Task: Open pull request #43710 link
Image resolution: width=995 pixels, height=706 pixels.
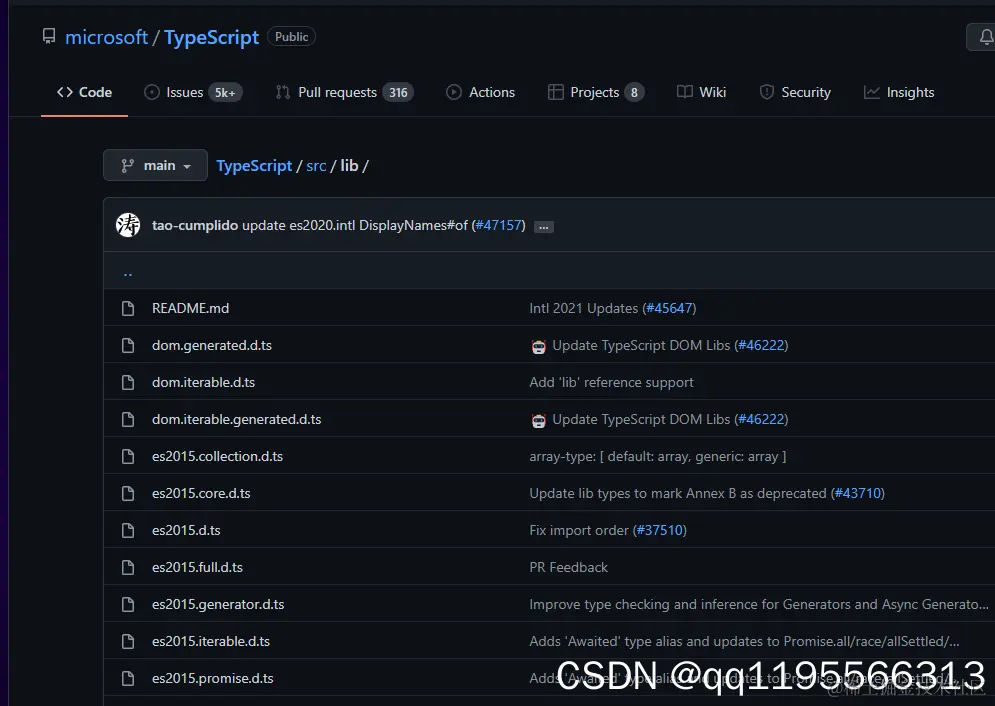Action: click(858, 494)
